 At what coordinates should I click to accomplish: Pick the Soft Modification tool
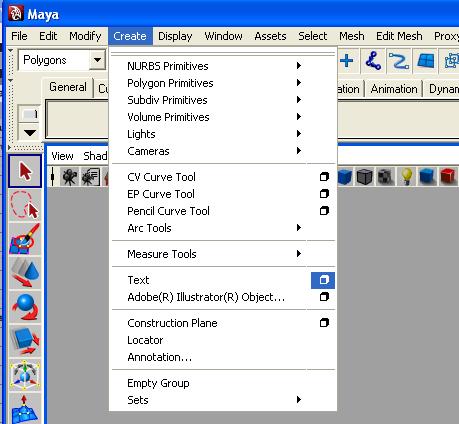25,409
